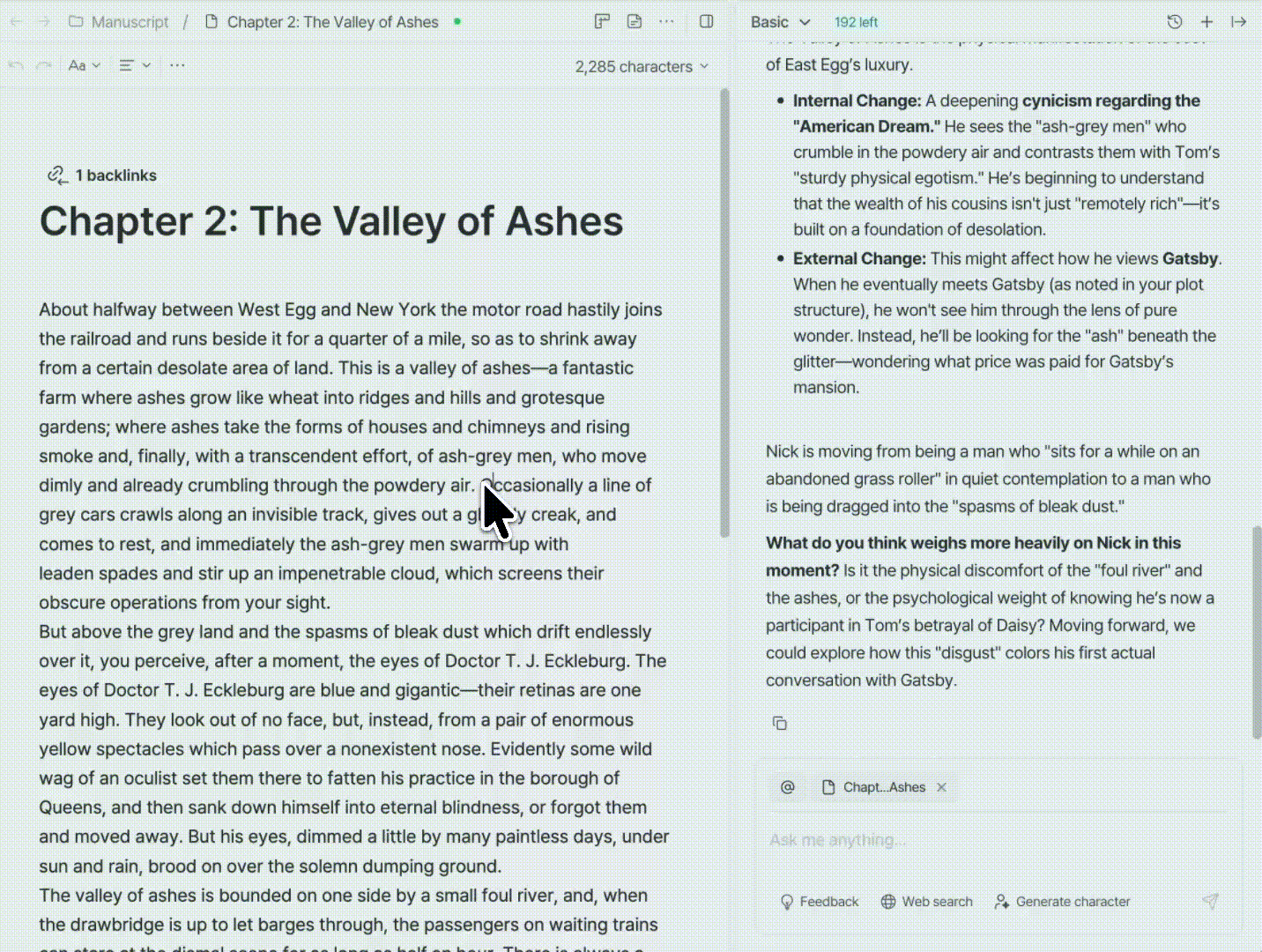Expand the 2,285 characters count dropdown

[642, 67]
